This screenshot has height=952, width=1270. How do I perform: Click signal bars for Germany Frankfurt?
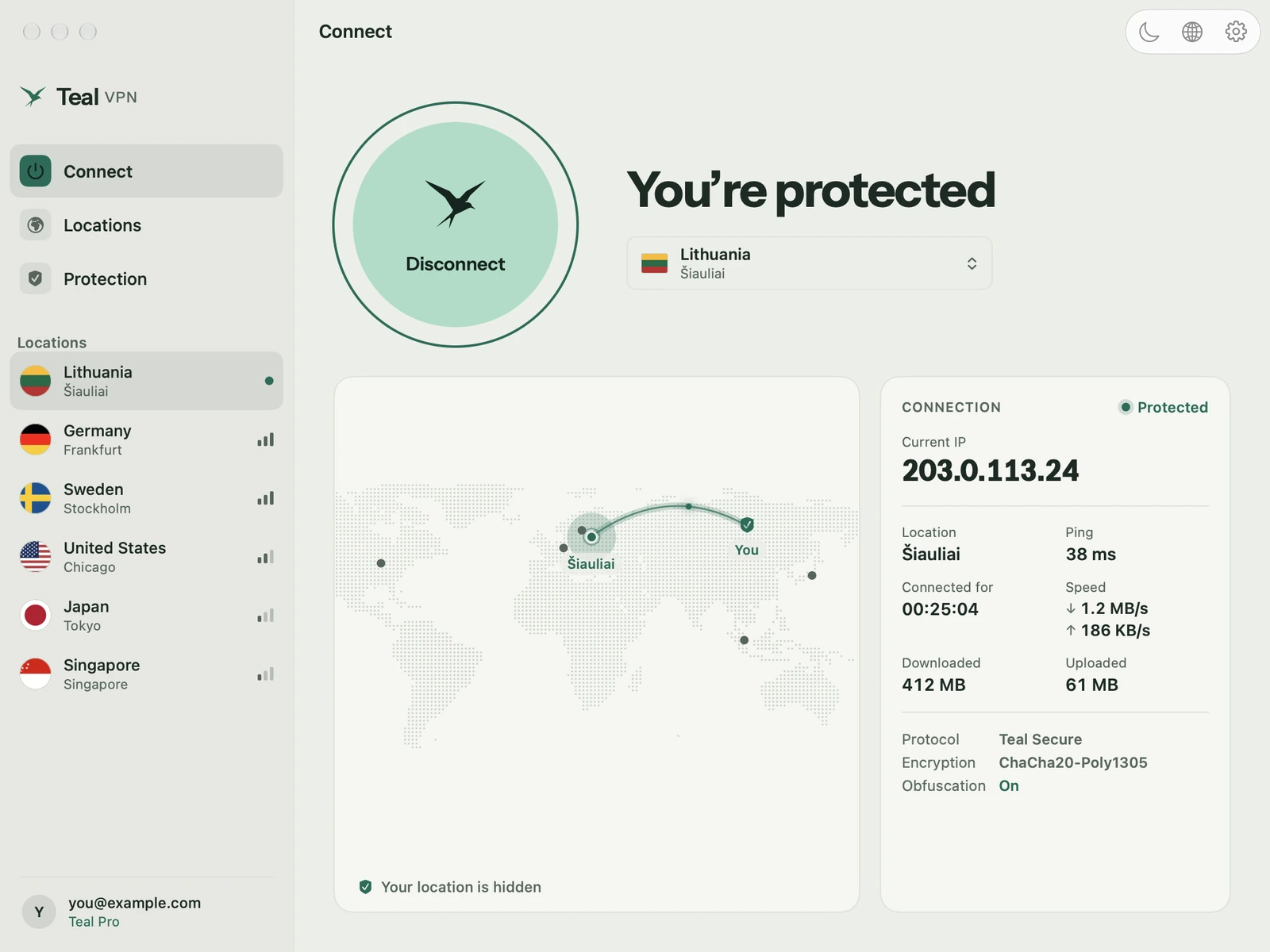[265, 440]
